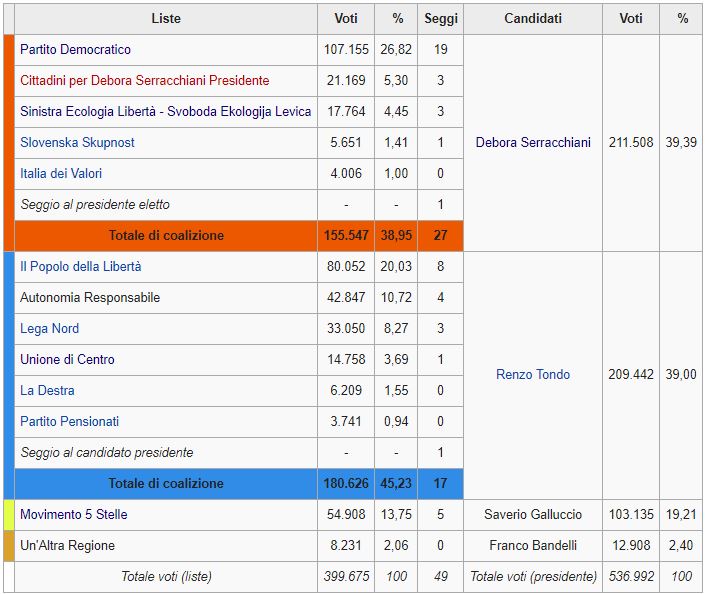
Task: Select the percentage 26,82
Action: pos(396,49)
